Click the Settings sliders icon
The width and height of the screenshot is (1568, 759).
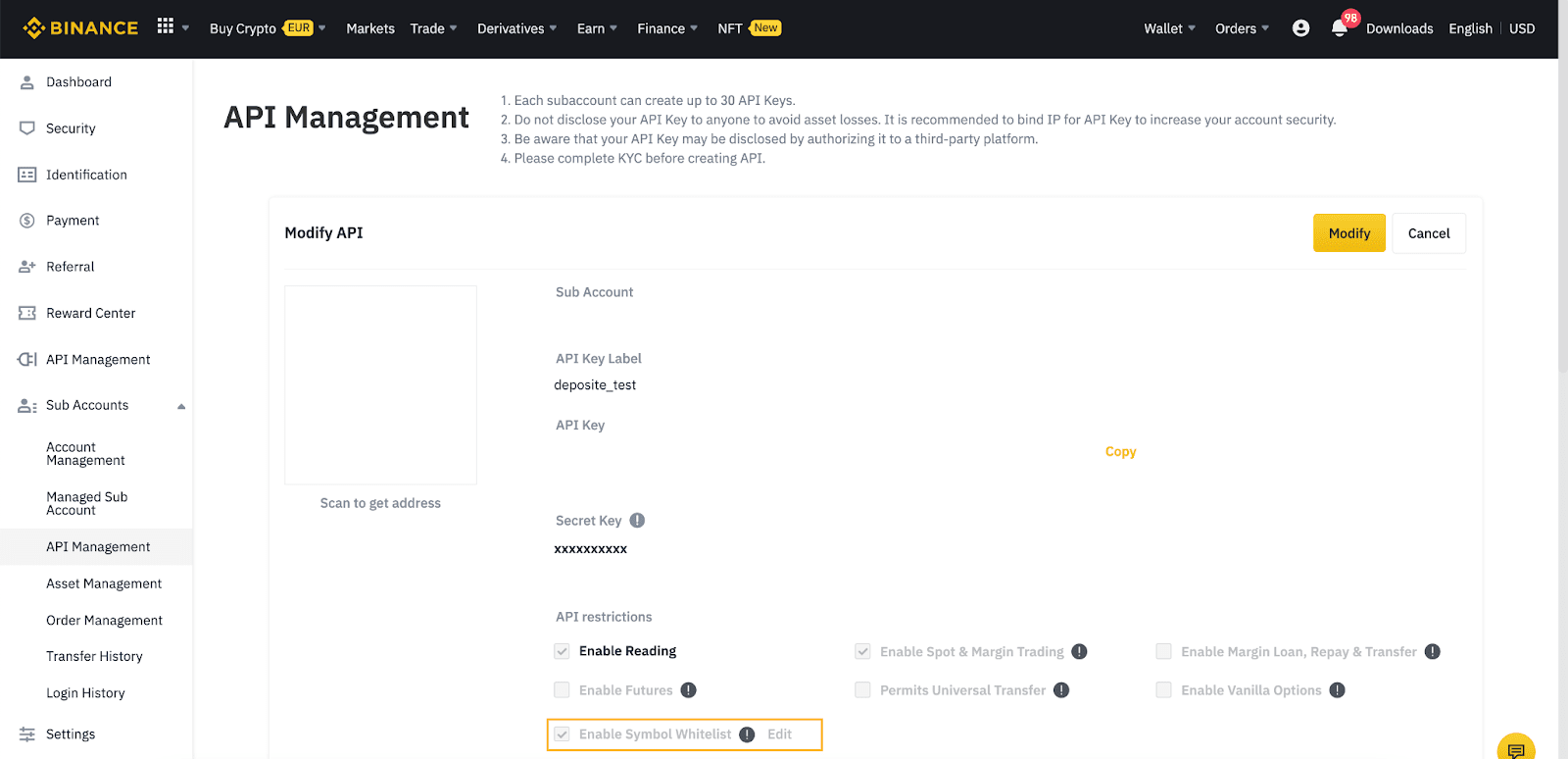[27, 734]
